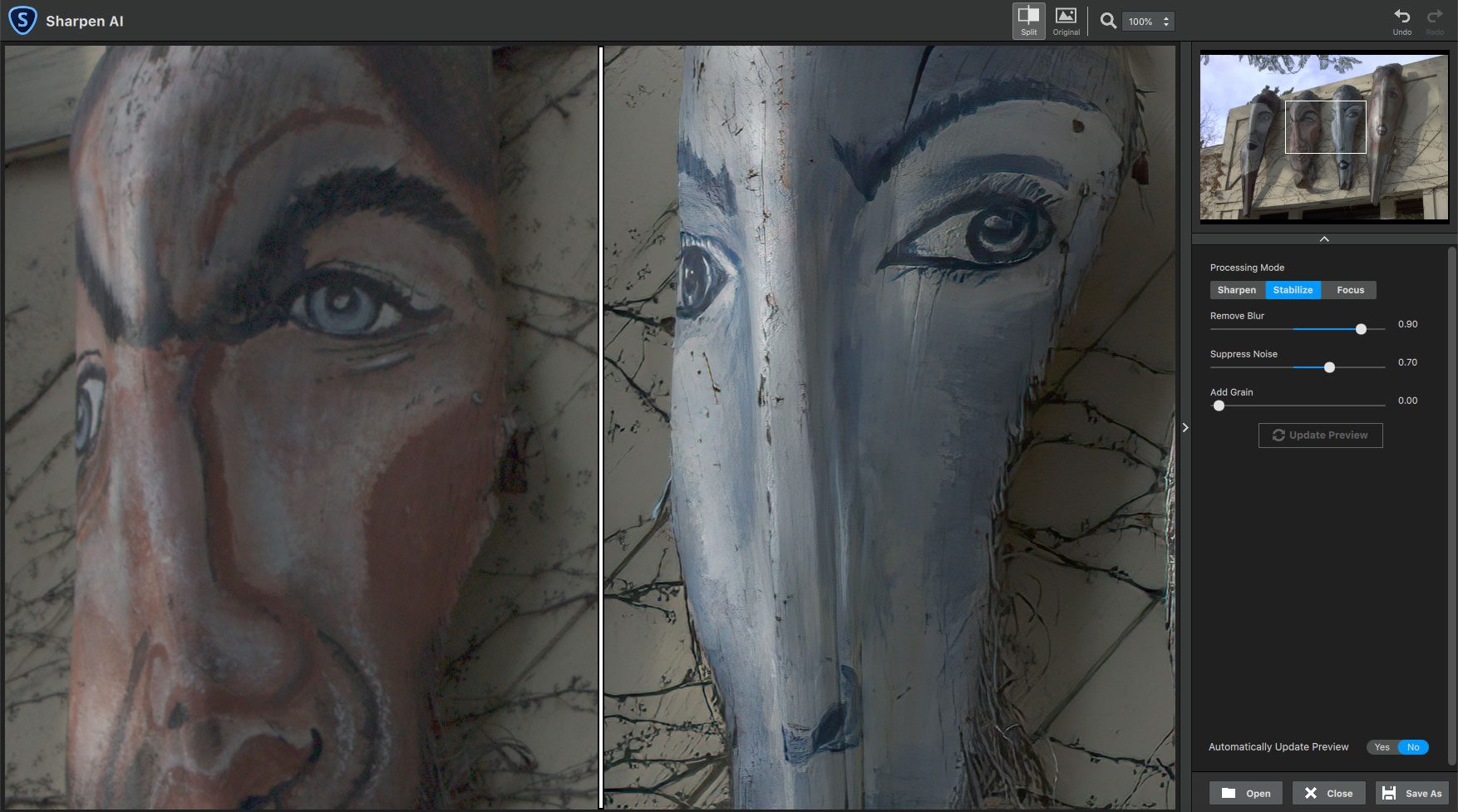Show the Original image view
Viewport: 1458px width, 812px height.
pos(1066,21)
